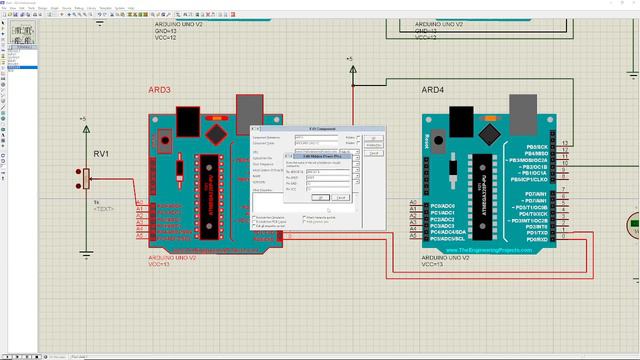Screen dimensions: 640x360
Task: Select the 2D graphics line tool
Action: 3,107
